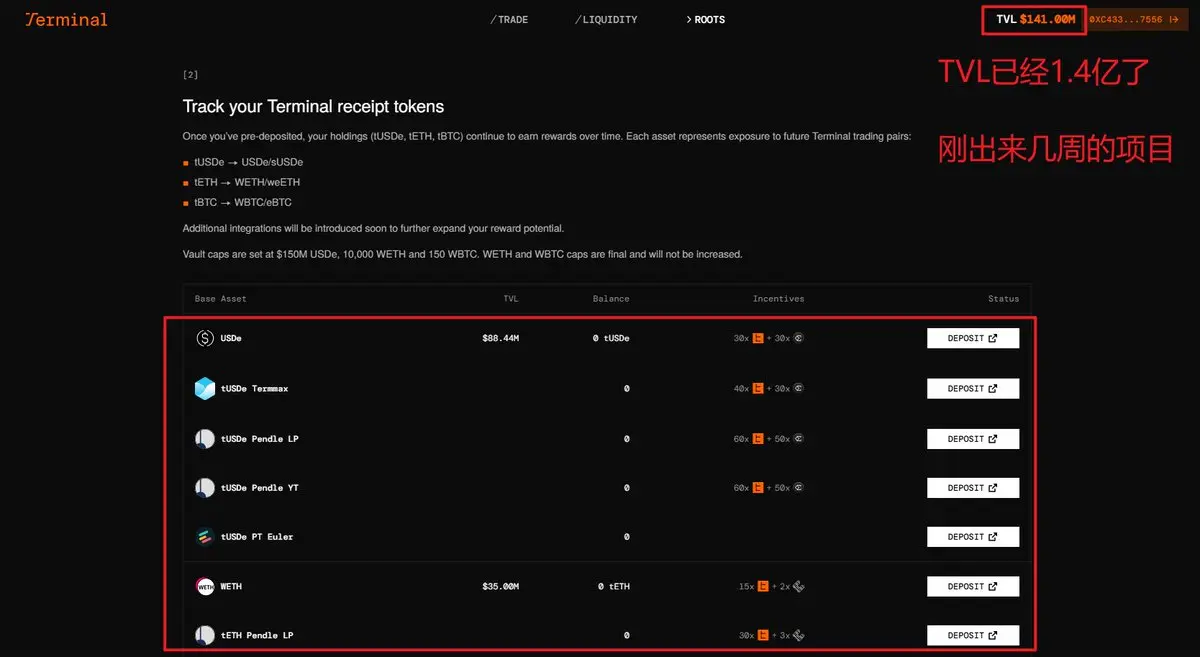Viewport: 1200px width, 657px height.
Task: Click Terminal 60x icon in tUSDe Pendle LP row
Action: pyautogui.click(x=758, y=438)
